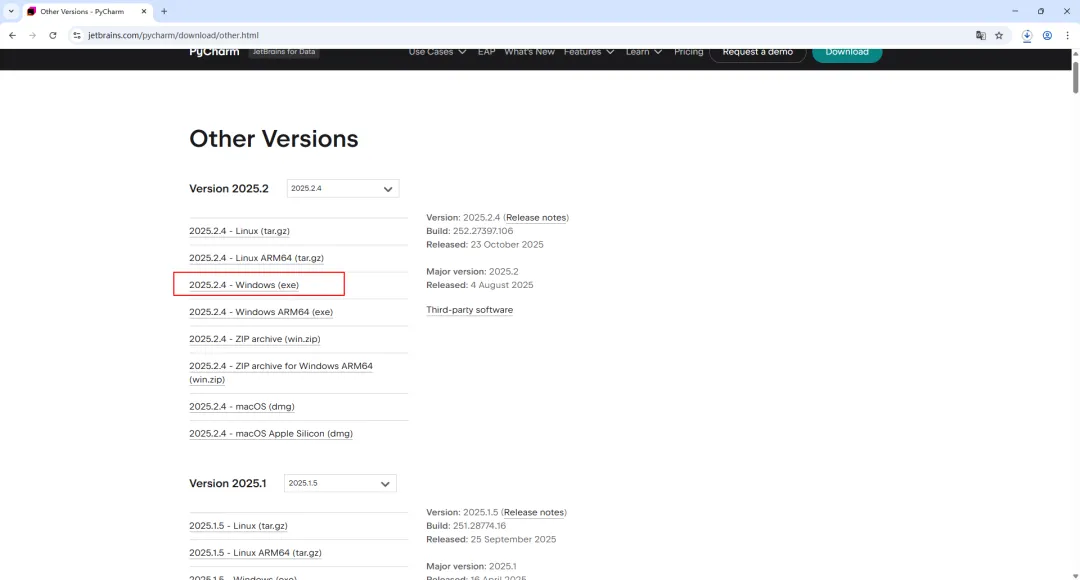The height and width of the screenshot is (580, 1080).
Task: Open the Third-party software link
Action: 469,310
